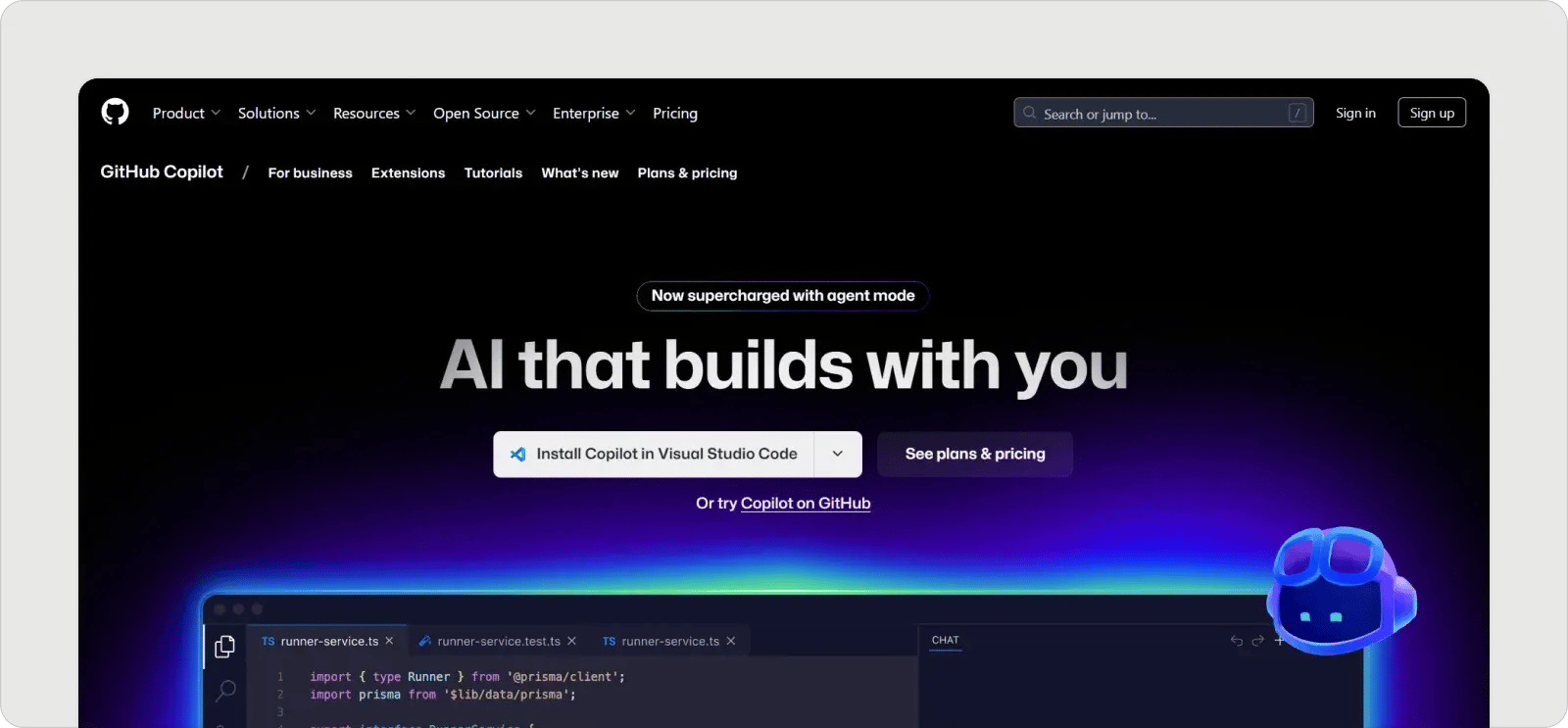Select the CHAT panel tab
1568x728 pixels.
(946, 640)
